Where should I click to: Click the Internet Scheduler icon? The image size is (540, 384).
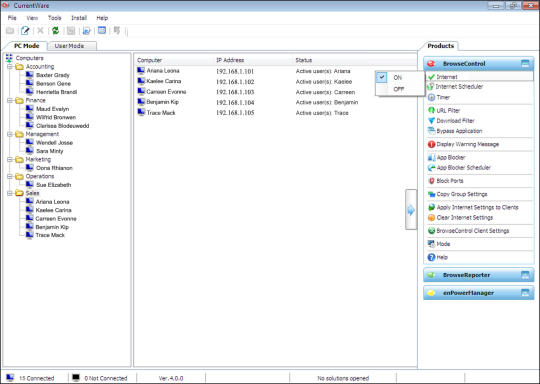[430, 87]
